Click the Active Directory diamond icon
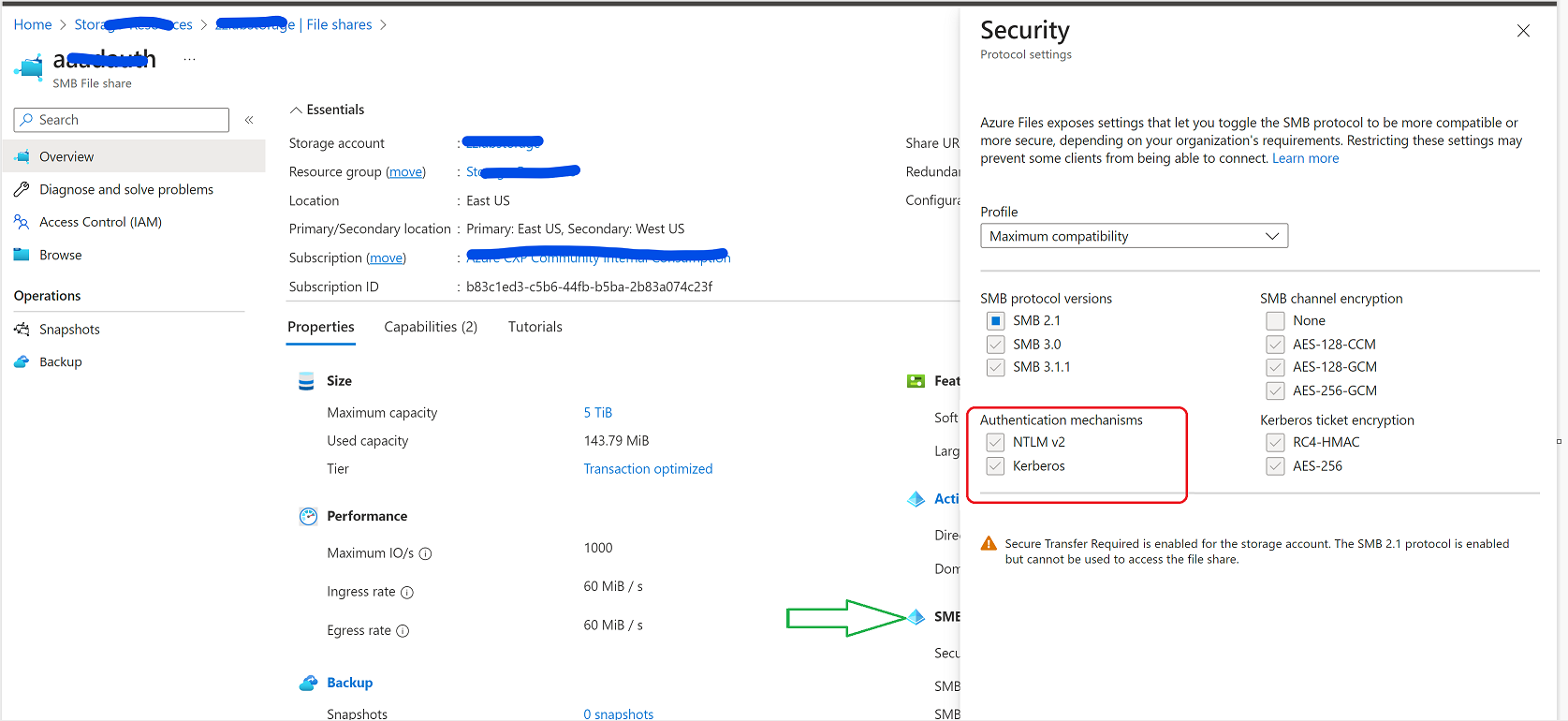This screenshot has height=721, width=1568. (916, 499)
